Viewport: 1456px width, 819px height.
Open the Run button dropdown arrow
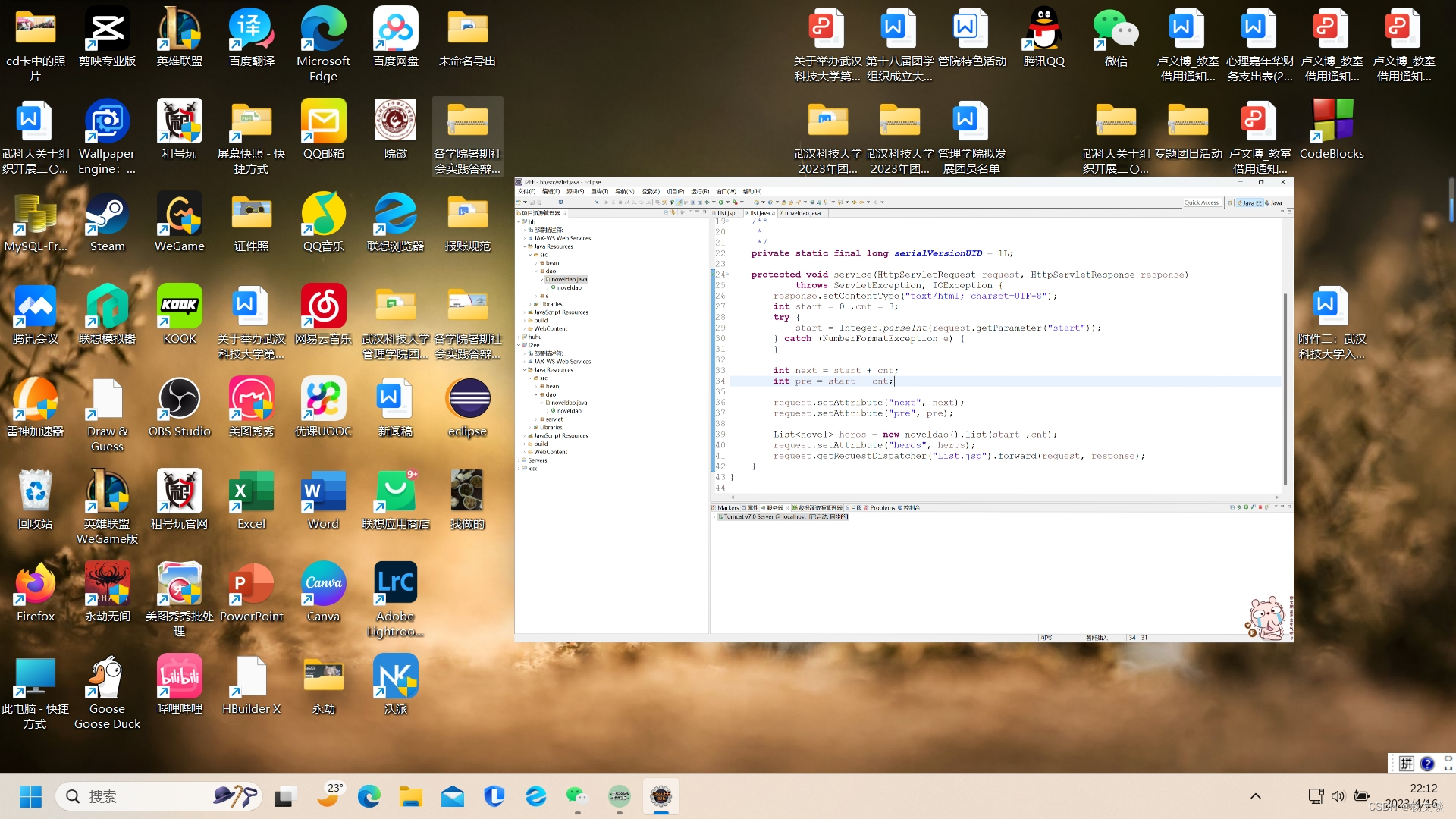click(x=727, y=202)
